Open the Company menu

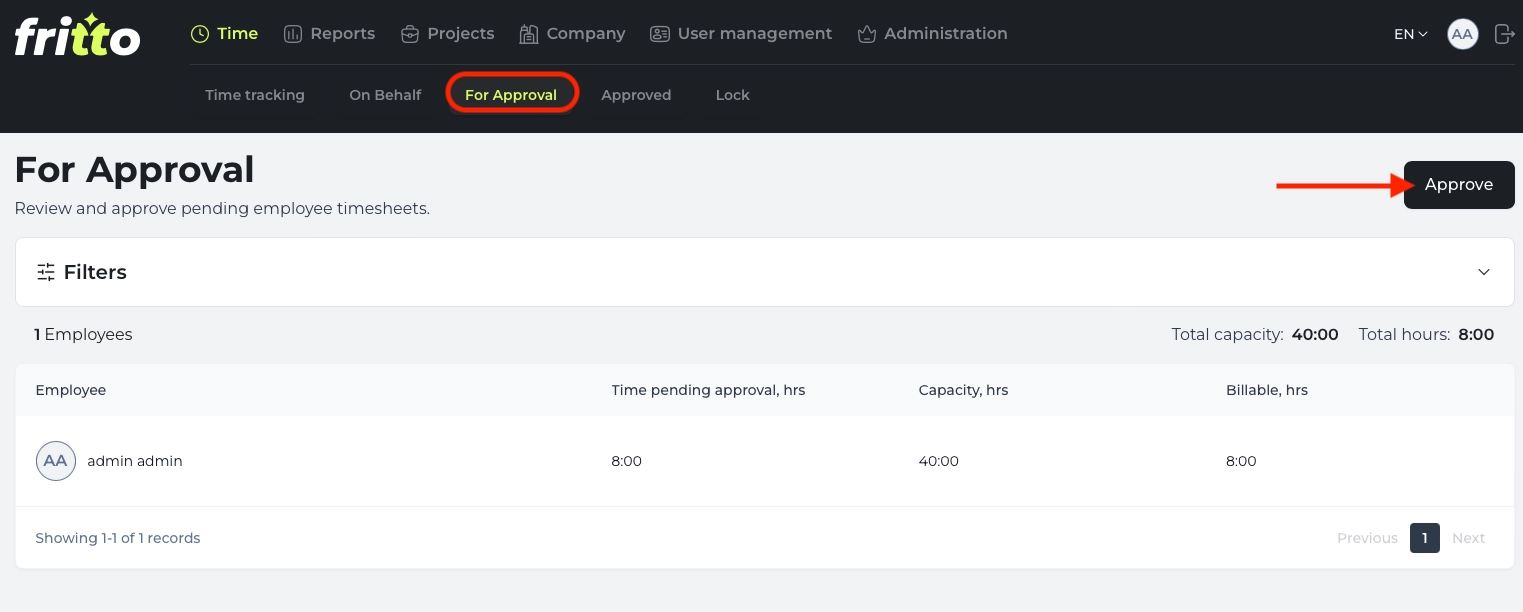(572, 34)
